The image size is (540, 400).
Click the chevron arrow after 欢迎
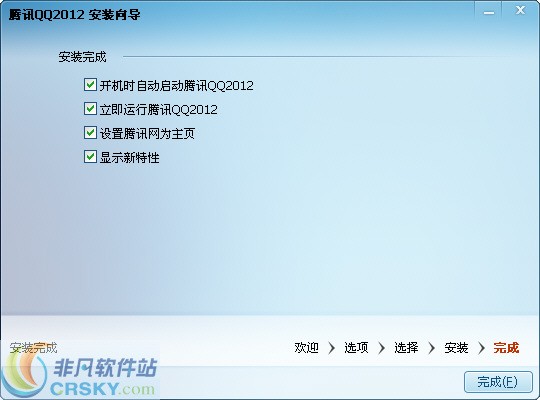331,348
